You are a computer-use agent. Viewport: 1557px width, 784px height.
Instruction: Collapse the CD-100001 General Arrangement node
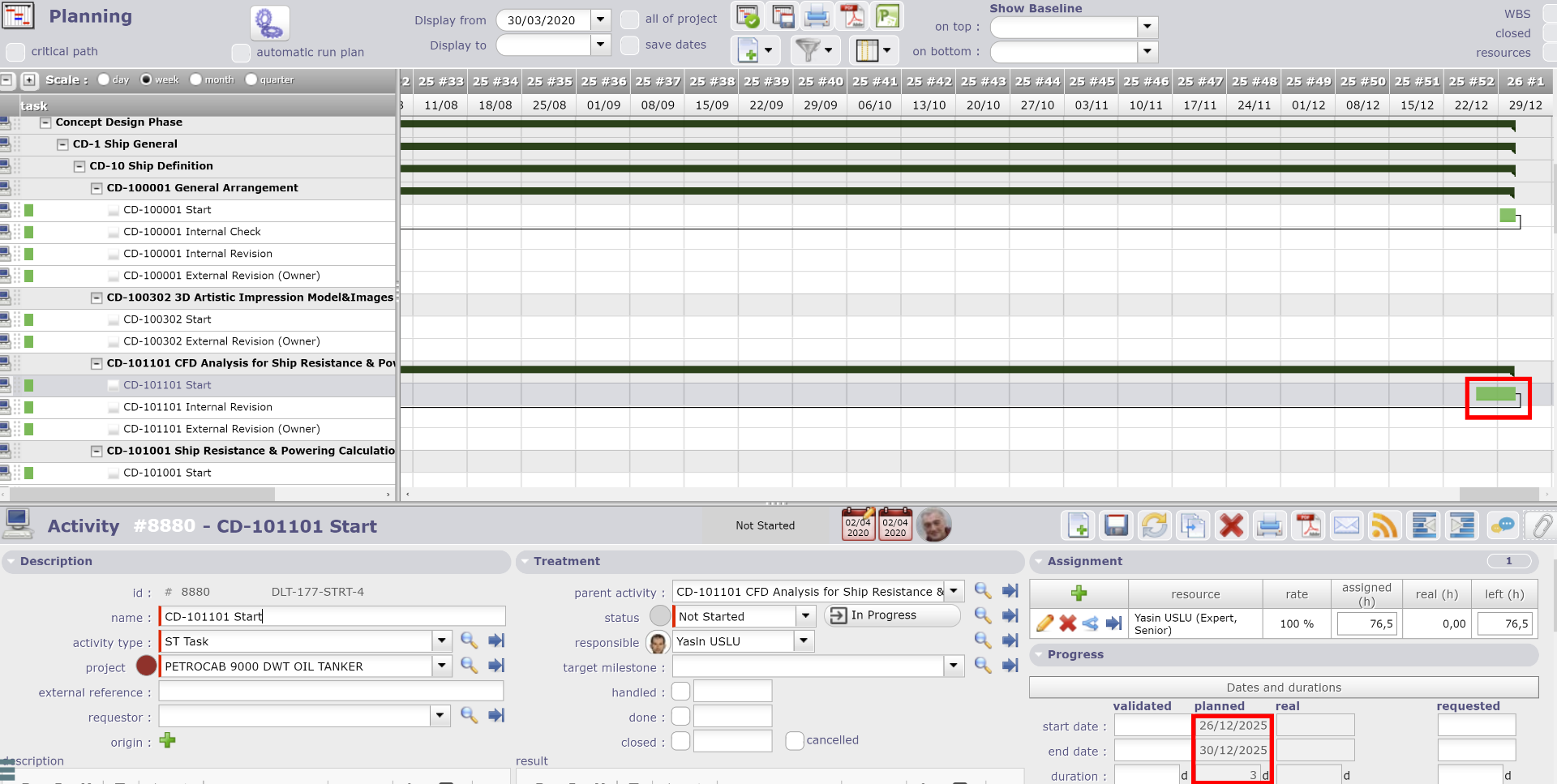coord(97,188)
